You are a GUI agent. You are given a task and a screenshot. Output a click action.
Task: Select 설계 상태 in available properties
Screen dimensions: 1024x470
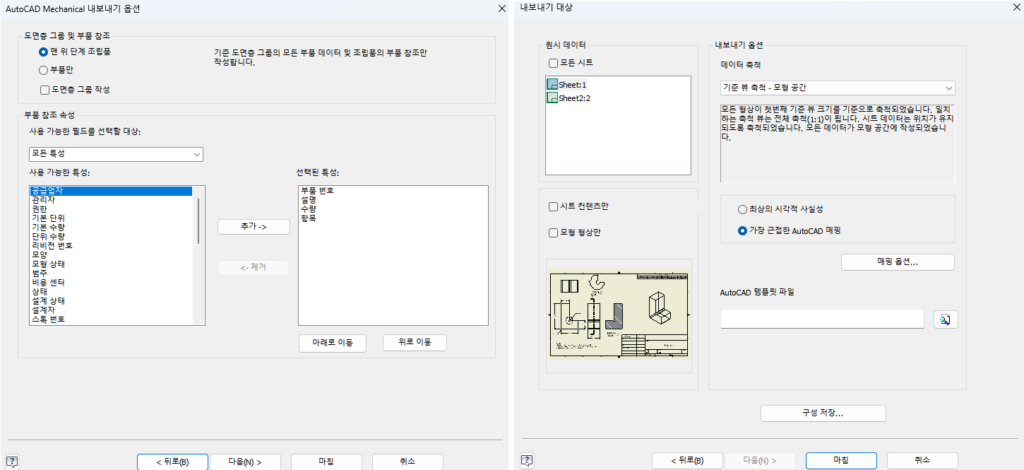coord(47,300)
